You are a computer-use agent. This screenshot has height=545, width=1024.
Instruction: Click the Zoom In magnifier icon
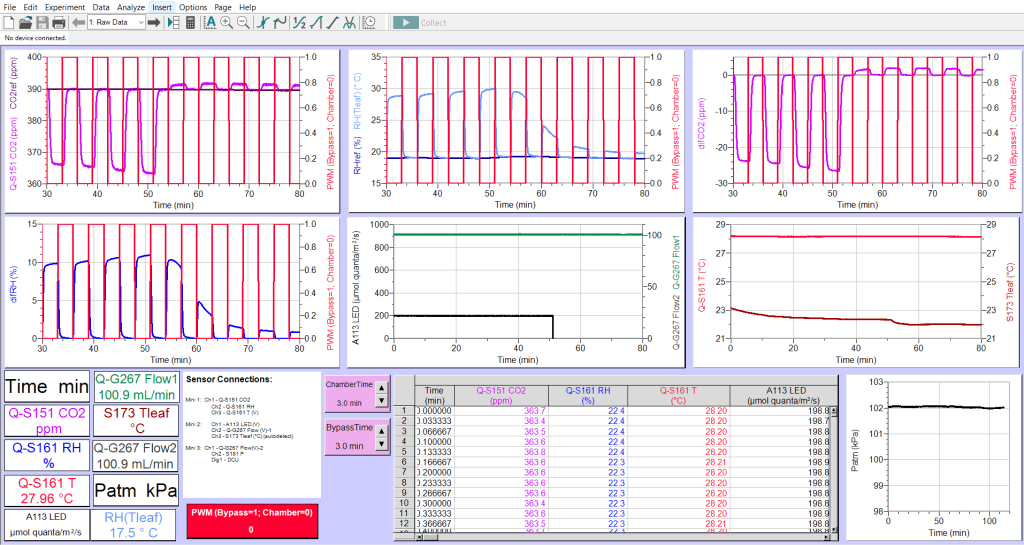click(227, 22)
